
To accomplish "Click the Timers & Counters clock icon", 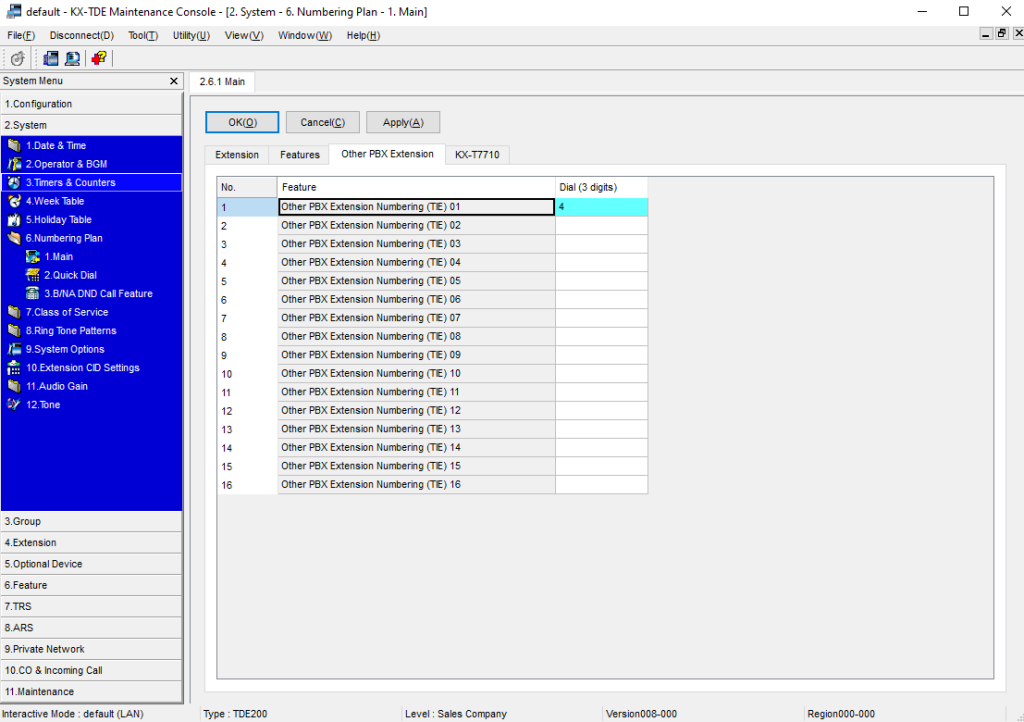I will coord(14,183).
